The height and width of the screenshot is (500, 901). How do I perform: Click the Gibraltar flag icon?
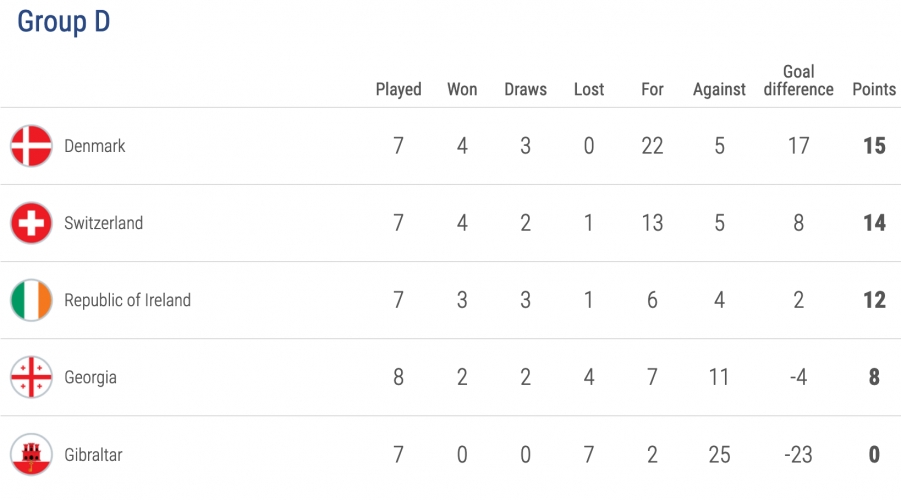click(x=32, y=454)
